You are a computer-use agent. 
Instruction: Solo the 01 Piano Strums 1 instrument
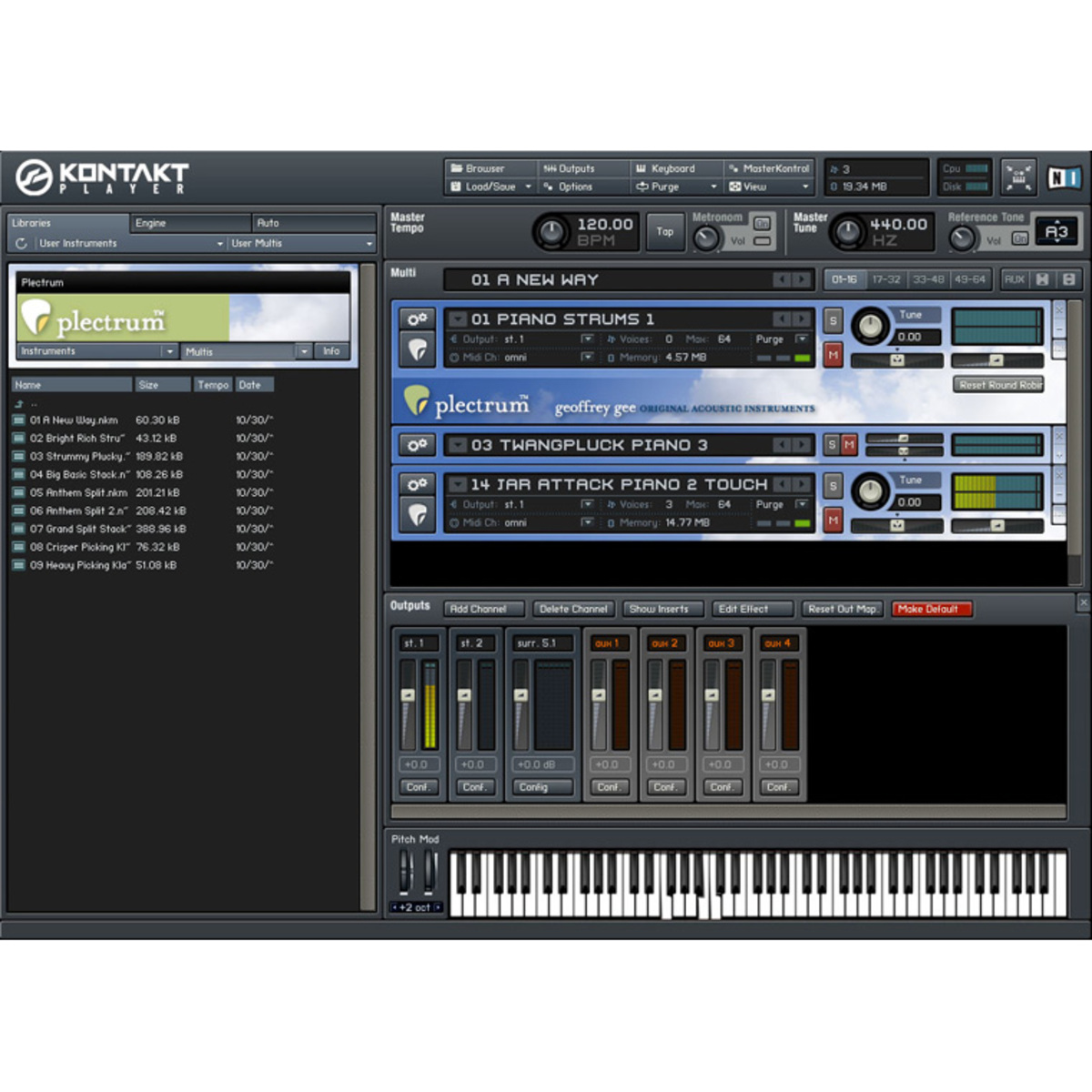click(x=832, y=320)
